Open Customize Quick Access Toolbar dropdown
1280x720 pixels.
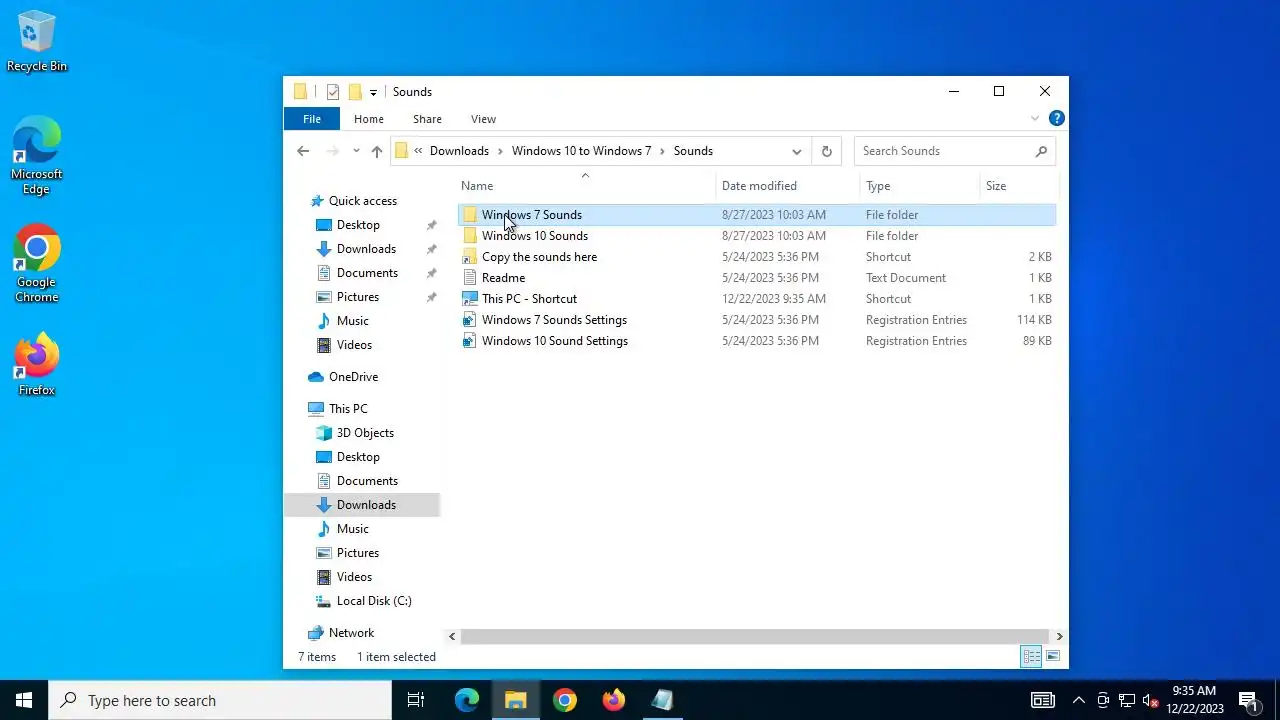[373, 92]
